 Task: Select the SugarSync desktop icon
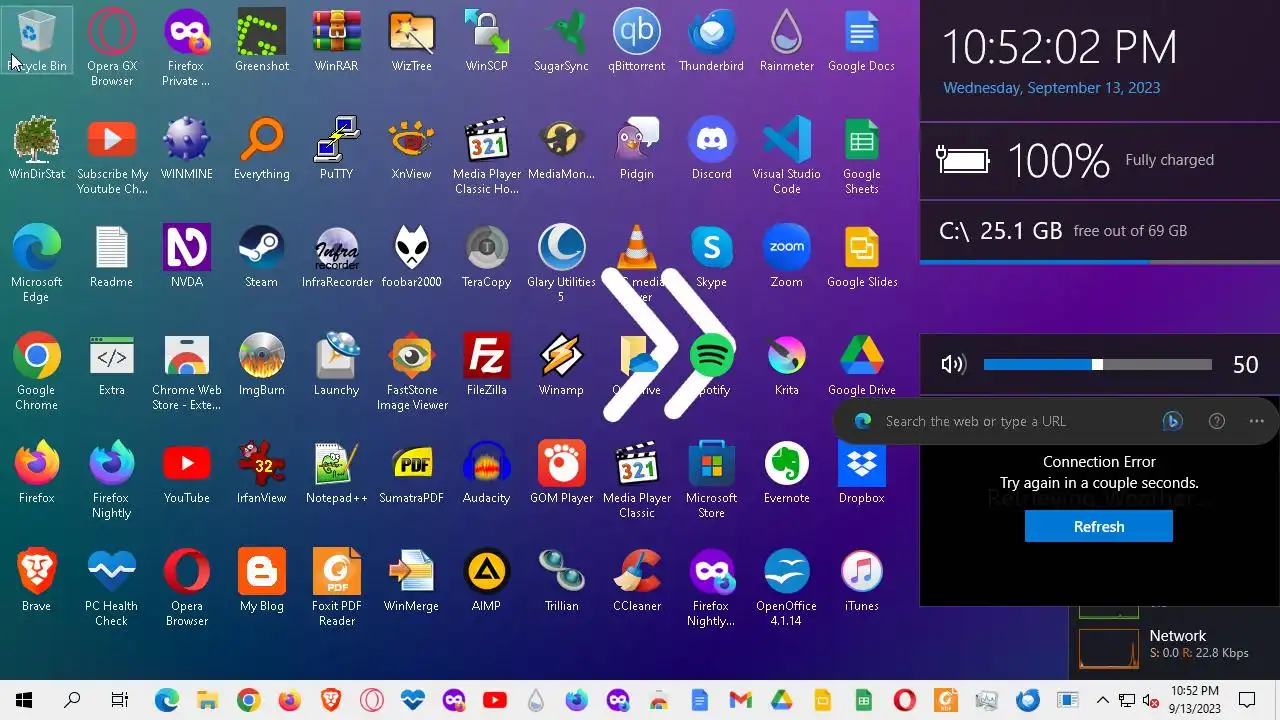(562, 41)
